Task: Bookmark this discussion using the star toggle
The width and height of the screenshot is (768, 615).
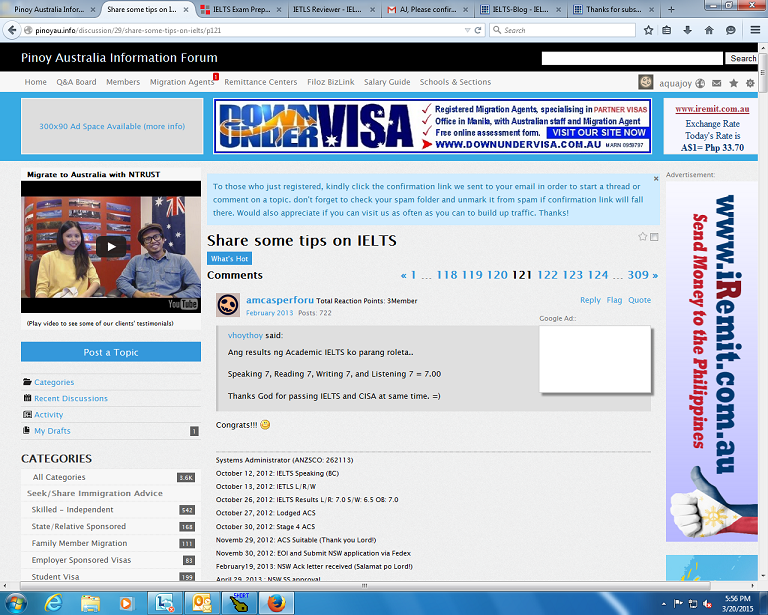Action: pos(643,237)
